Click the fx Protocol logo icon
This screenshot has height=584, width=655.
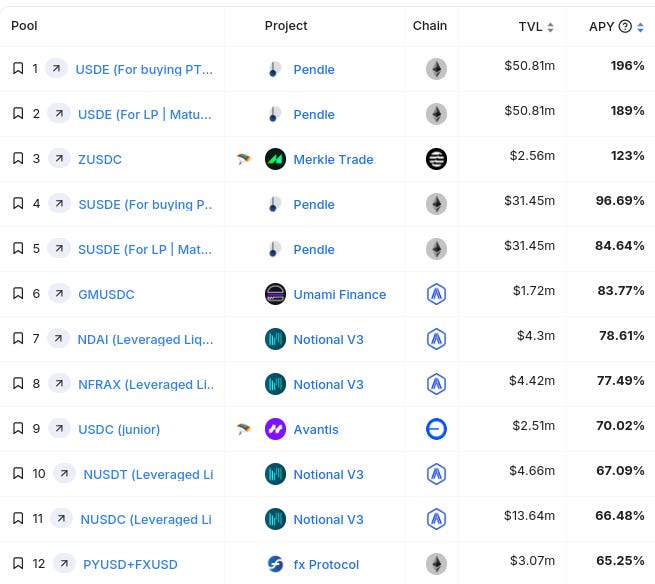[x=275, y=564]
